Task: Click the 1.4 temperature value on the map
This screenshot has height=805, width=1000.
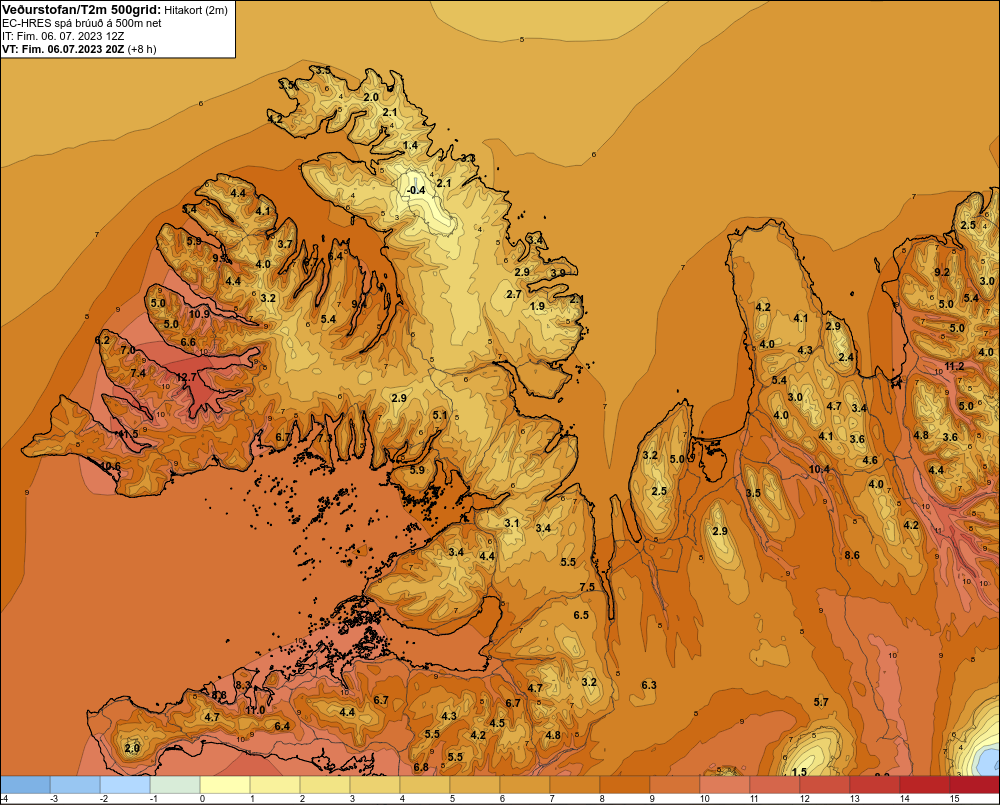Action: 411,145
